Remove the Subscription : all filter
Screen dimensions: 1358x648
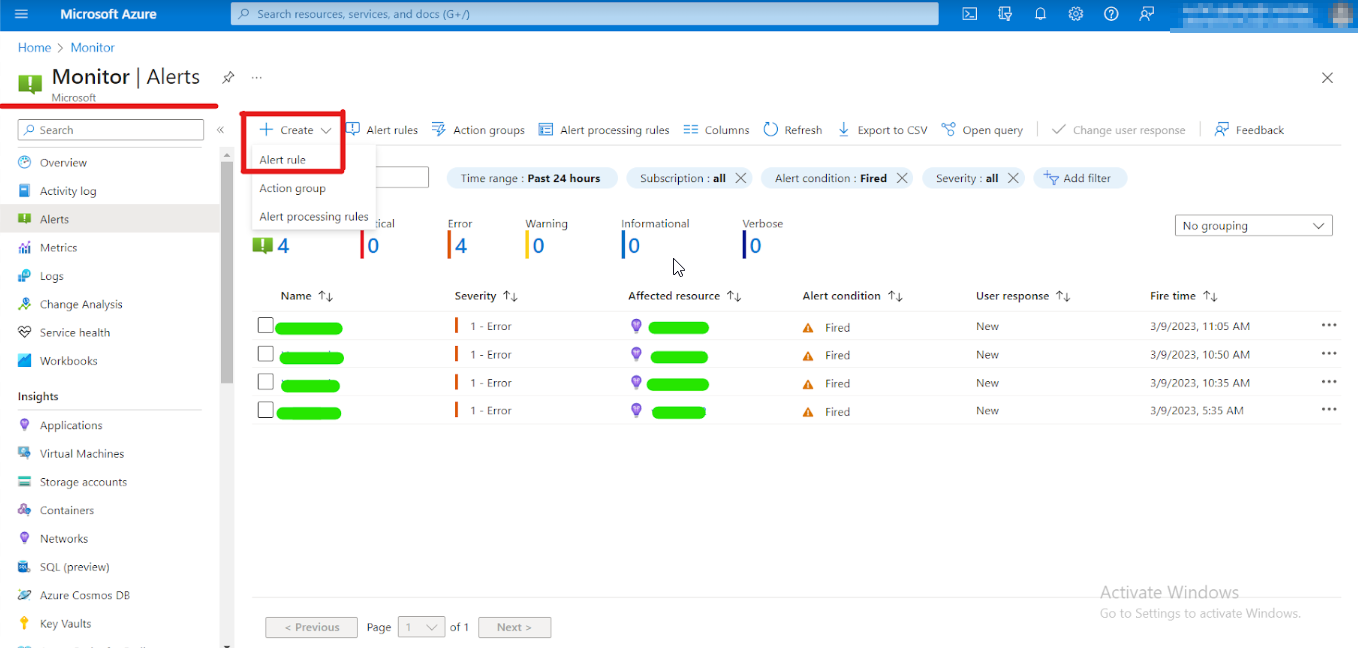tap(741, 178)
